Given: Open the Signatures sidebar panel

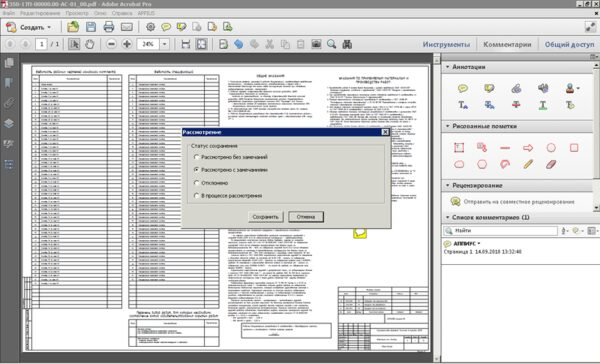Looking at the screenshot, I should coord(9,144).
